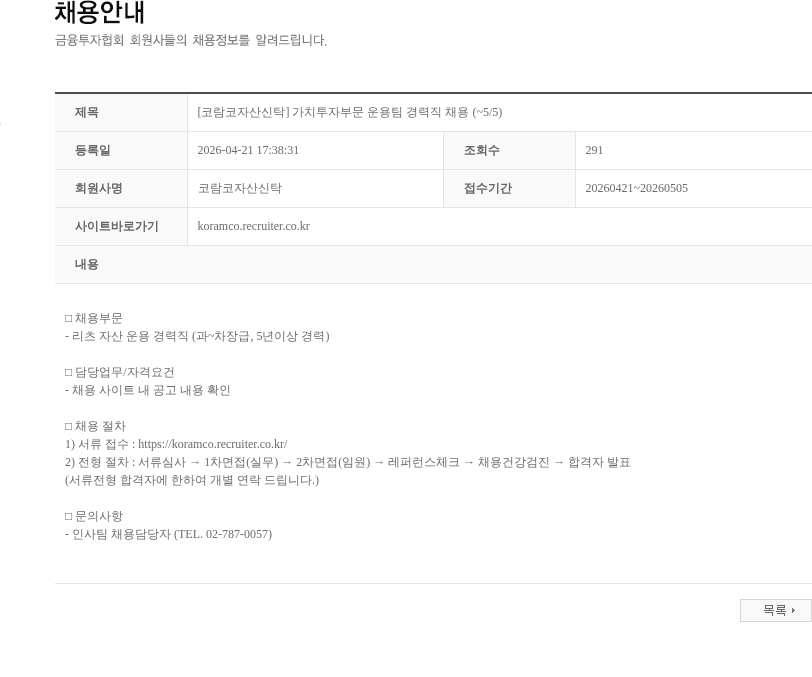The height and width of the screenshot is (677, 812).
Task: Click the 제목 header cell
Action: pos(121,112)
